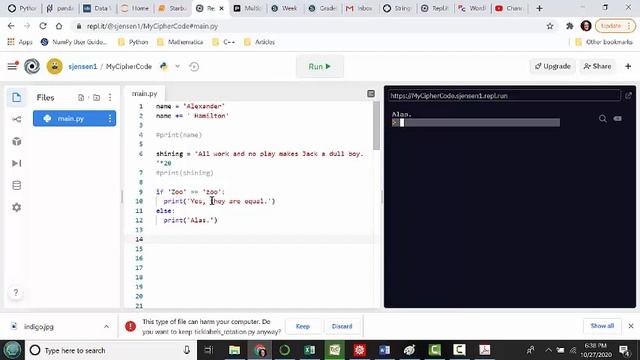Open the C++ bookmarks folder

coord(224,42)
